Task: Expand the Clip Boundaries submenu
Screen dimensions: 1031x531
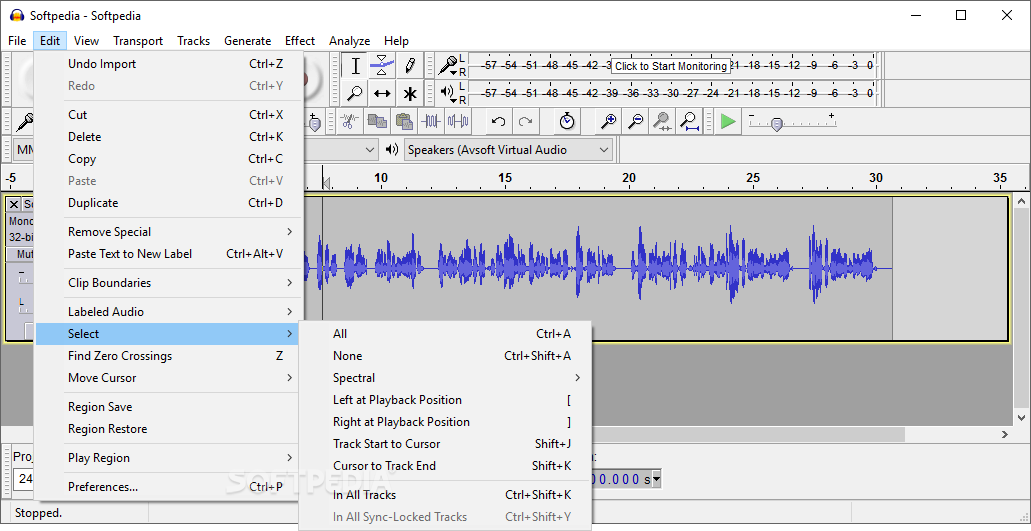Action: click(169, 283)
